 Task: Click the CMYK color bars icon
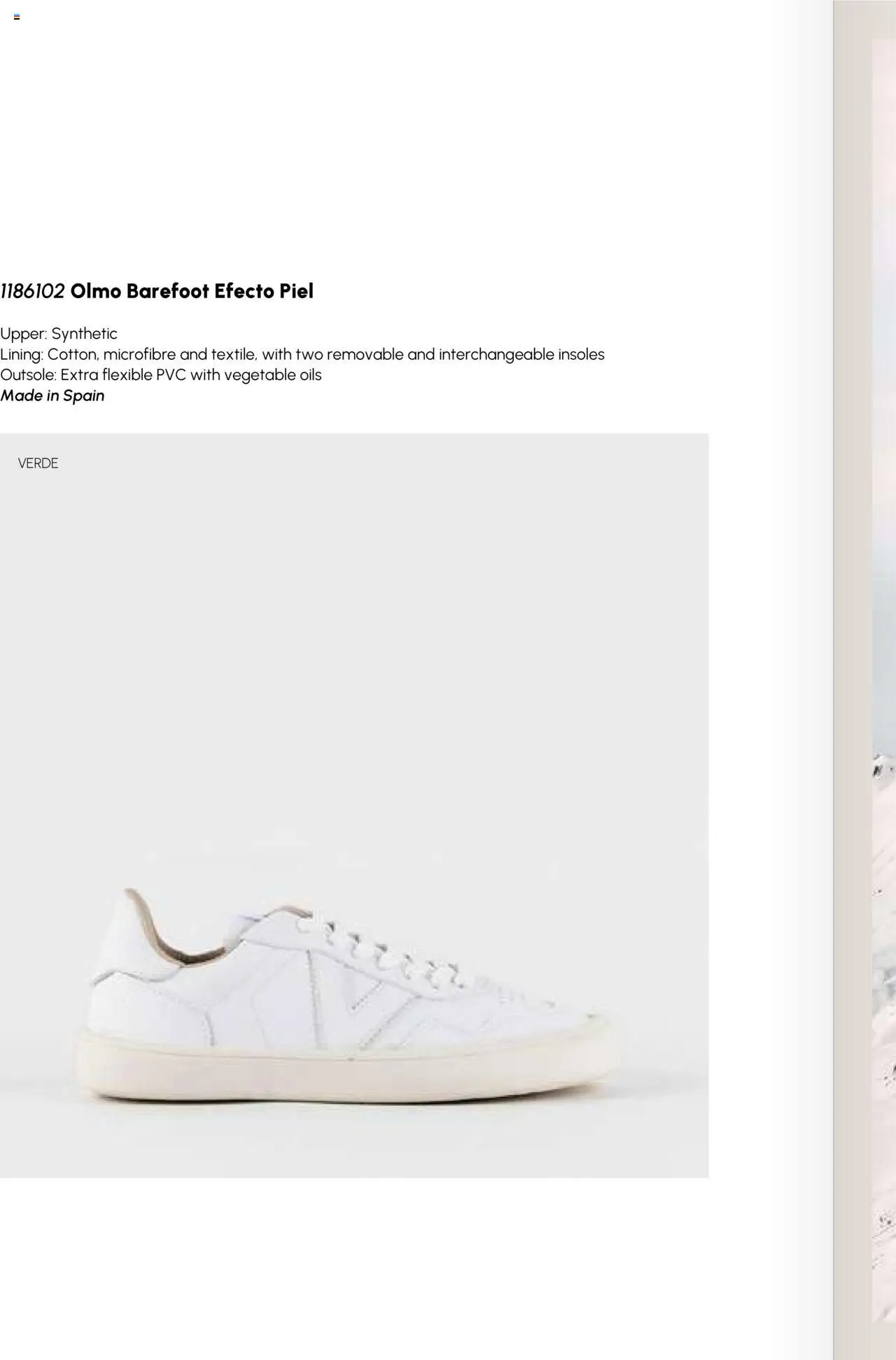coord(17,17)
